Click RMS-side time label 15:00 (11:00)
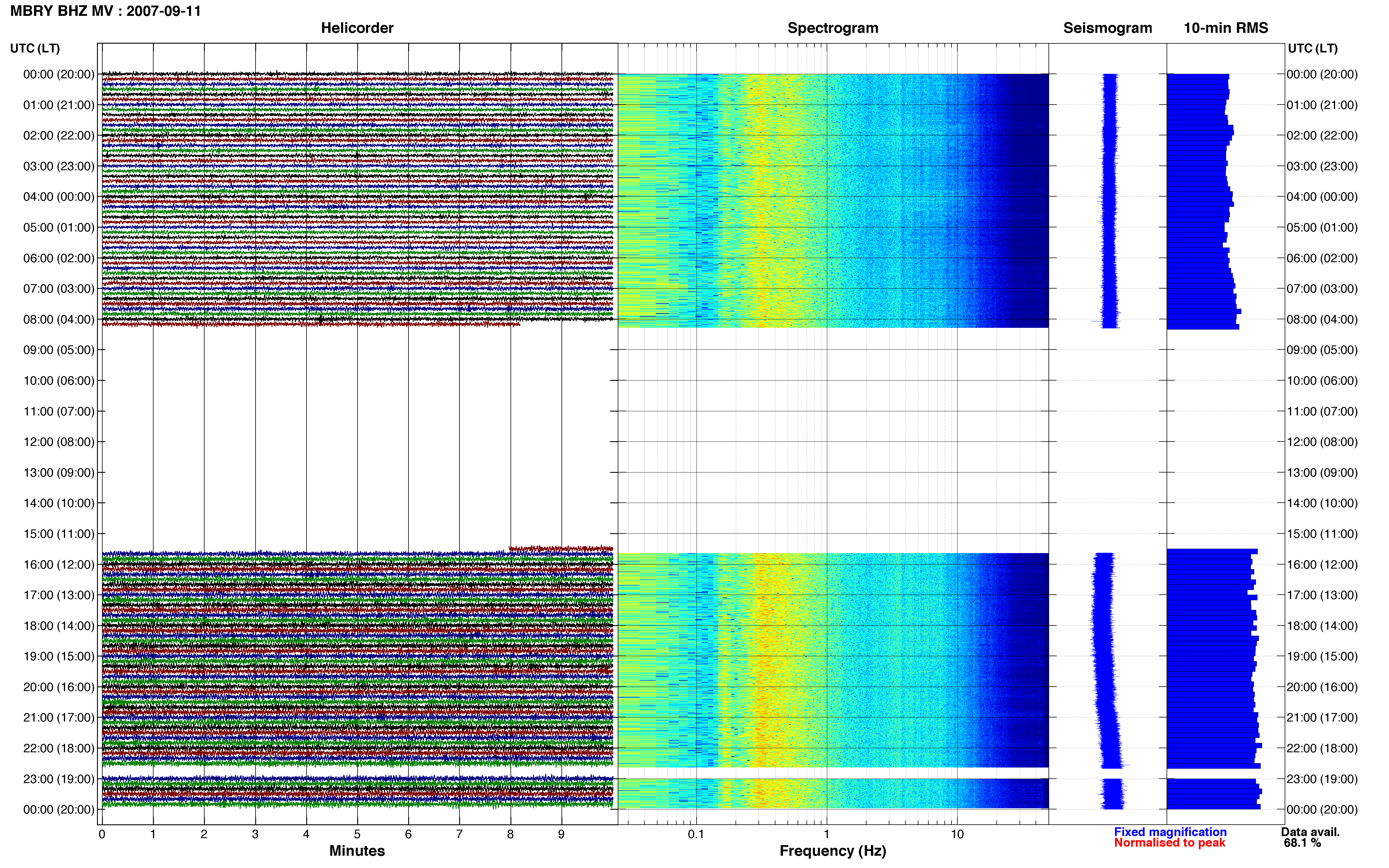 (x=1322, y=534)
